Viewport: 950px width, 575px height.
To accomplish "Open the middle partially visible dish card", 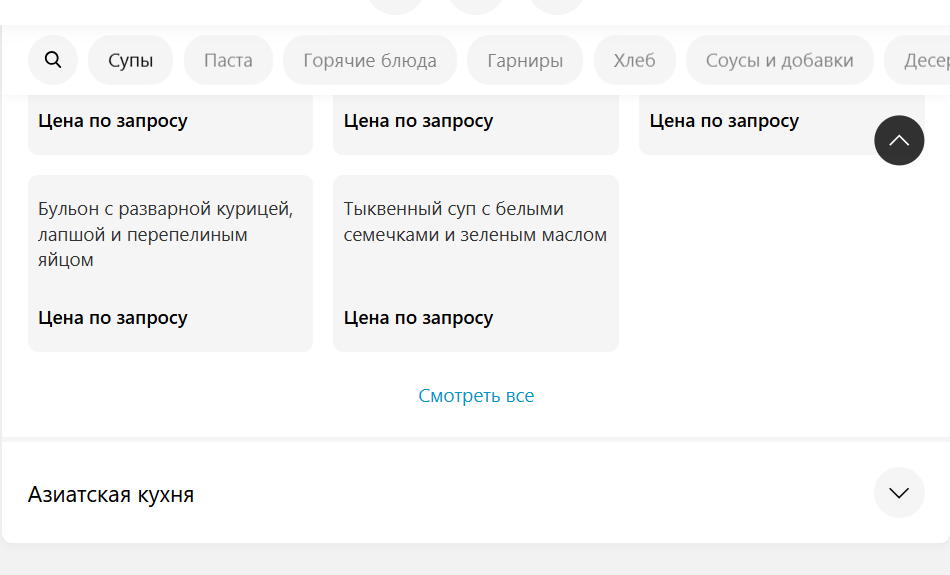I will (476, 124).
